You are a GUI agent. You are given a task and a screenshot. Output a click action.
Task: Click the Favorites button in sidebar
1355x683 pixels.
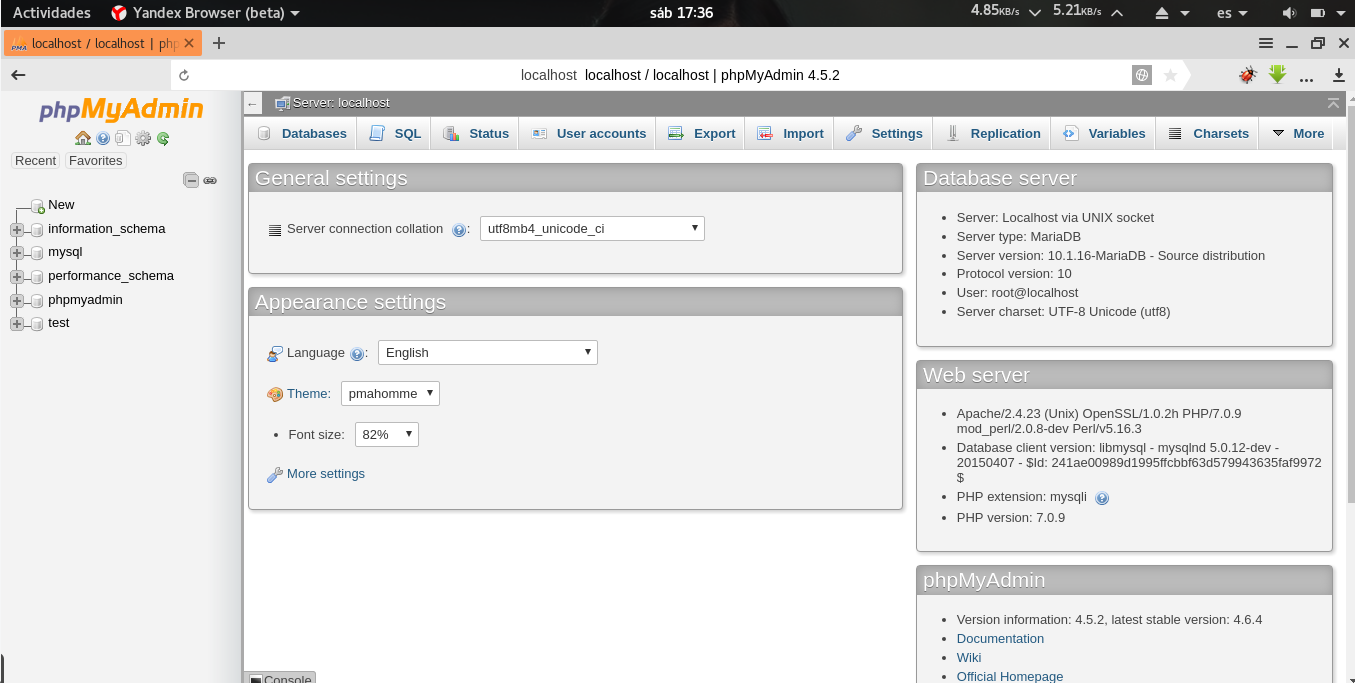click(96, 161)
